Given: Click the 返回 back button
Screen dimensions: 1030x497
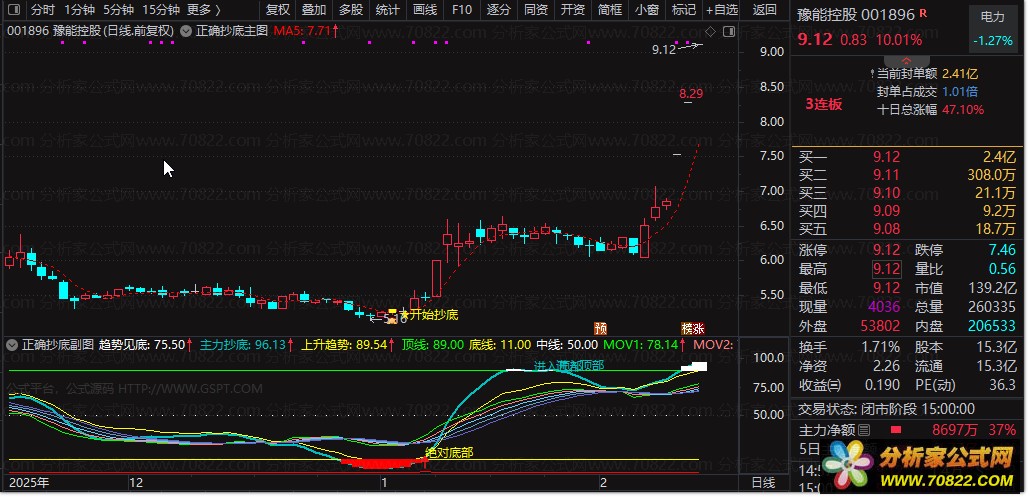Looking at the screenshot, I should click(x=764, y=10).
